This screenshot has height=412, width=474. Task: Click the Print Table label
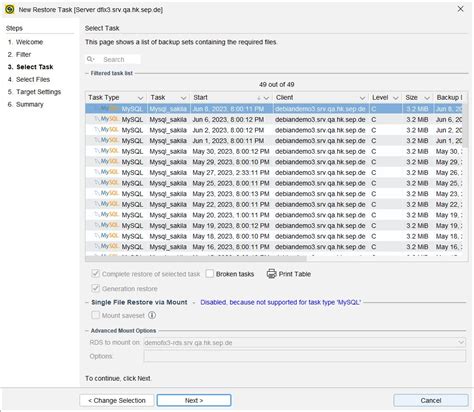point(295,274)
